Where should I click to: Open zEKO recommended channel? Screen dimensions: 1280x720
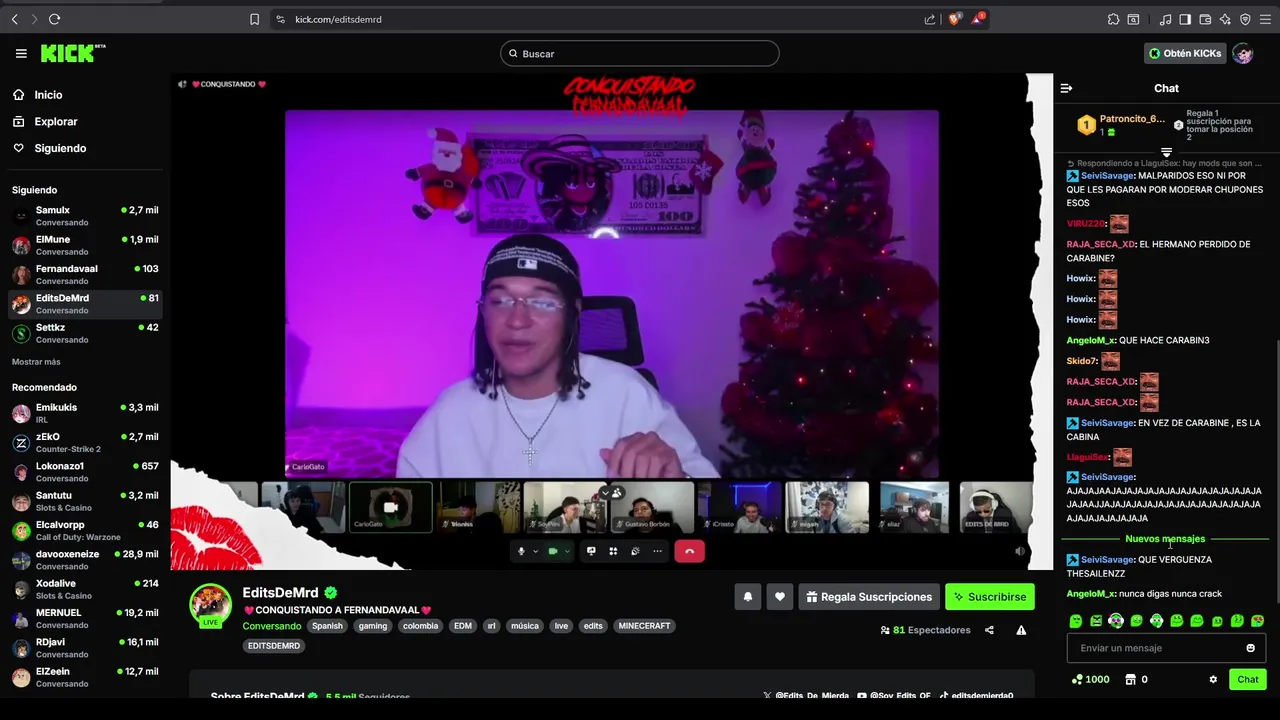85,442
